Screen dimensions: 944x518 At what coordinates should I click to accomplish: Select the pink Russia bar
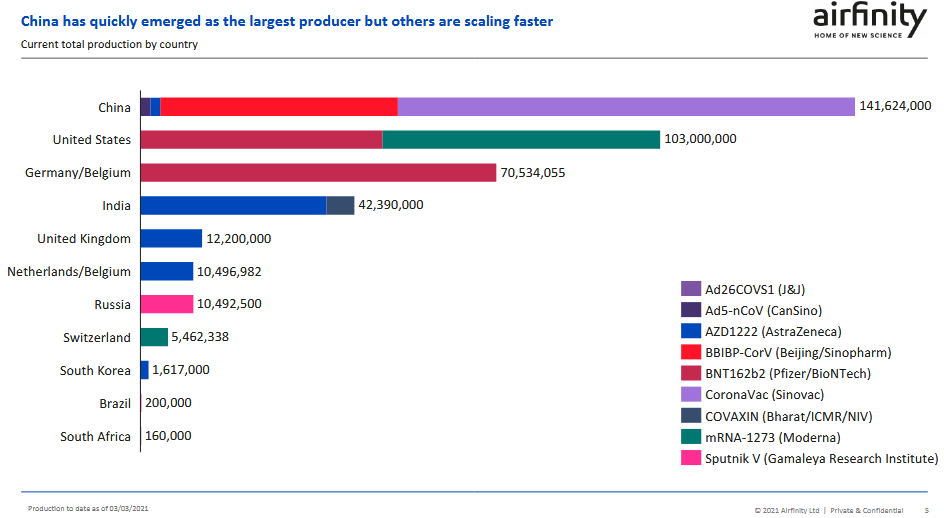(167, 304)
